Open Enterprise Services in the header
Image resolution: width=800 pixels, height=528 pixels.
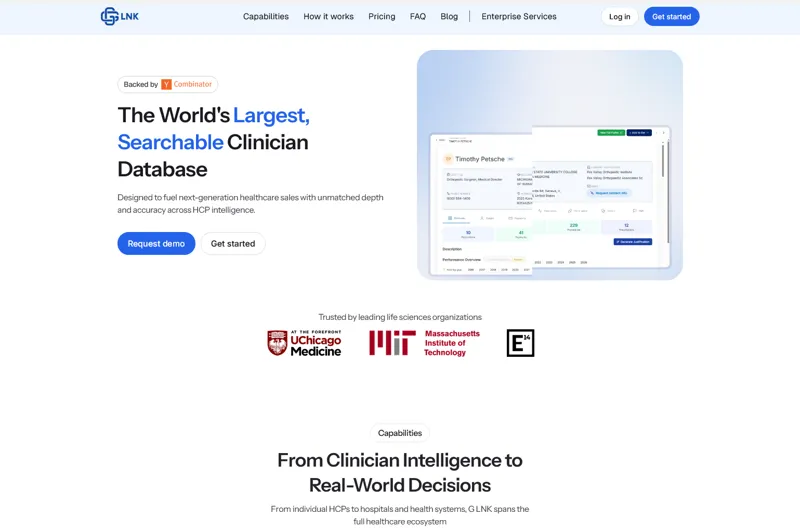519,16
